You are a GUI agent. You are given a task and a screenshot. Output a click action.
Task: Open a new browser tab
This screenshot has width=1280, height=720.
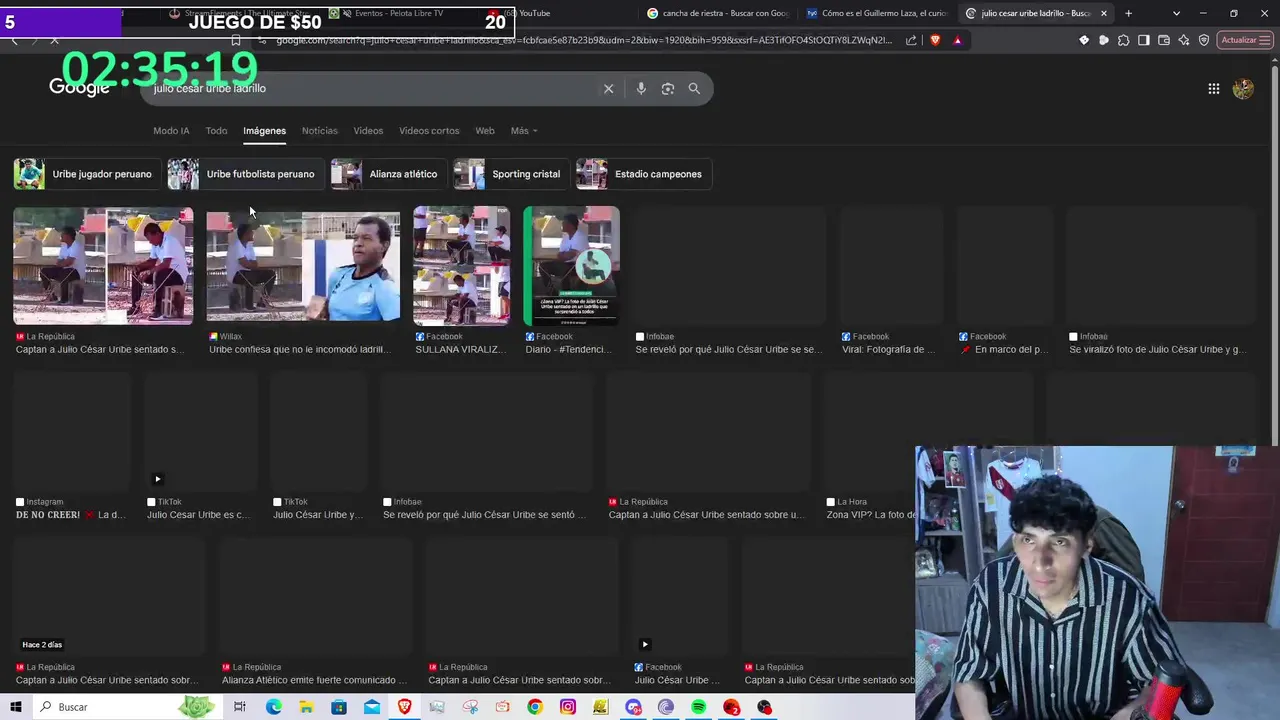(1128, 13)
